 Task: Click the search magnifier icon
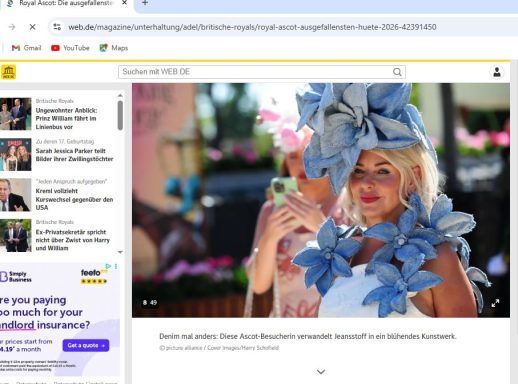click(x=397, y=72)
